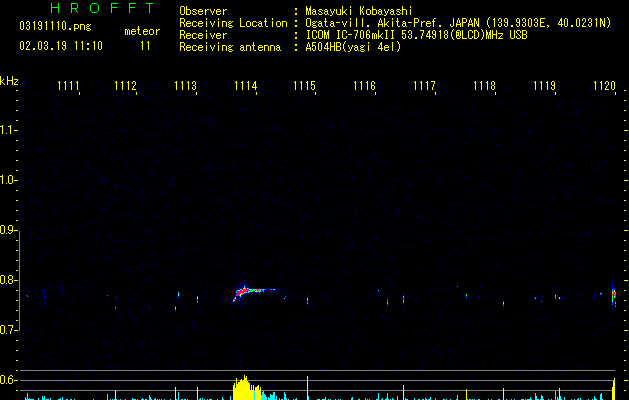
Task: Click the HROFFT title text
Action: click(x=103, y=8)
